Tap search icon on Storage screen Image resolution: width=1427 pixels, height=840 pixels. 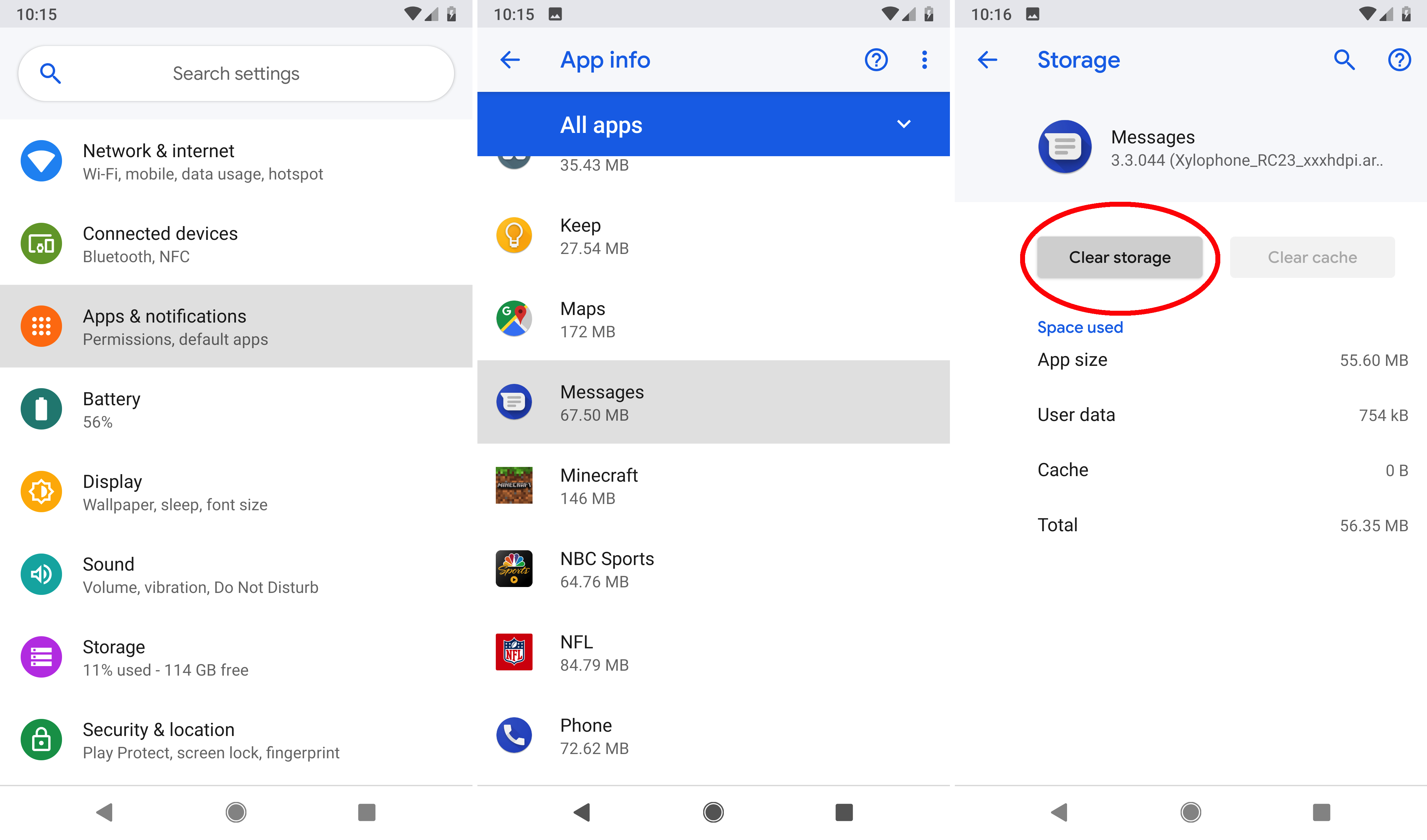point(1344,60)
